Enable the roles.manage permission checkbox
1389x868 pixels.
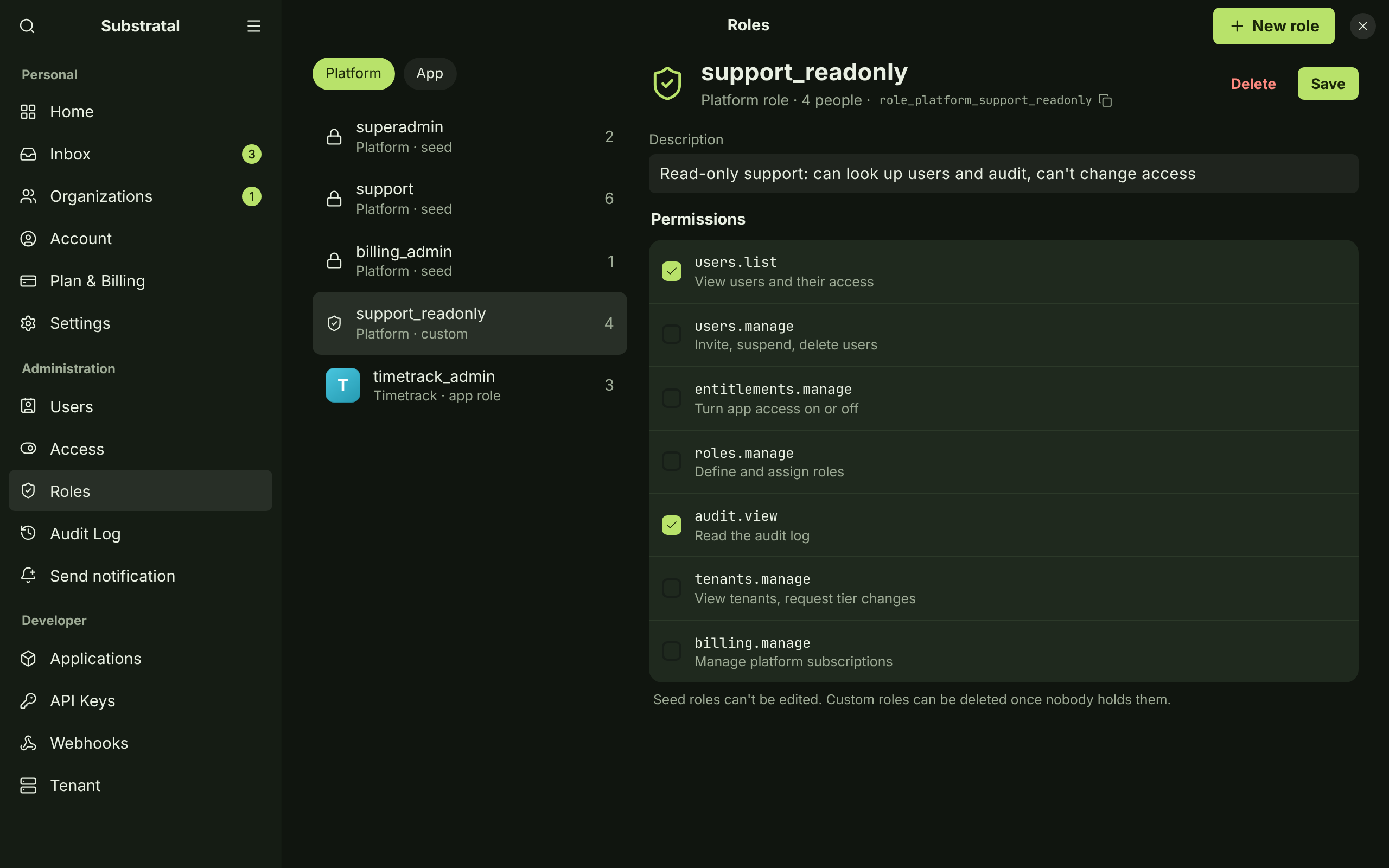click(672, 462)
